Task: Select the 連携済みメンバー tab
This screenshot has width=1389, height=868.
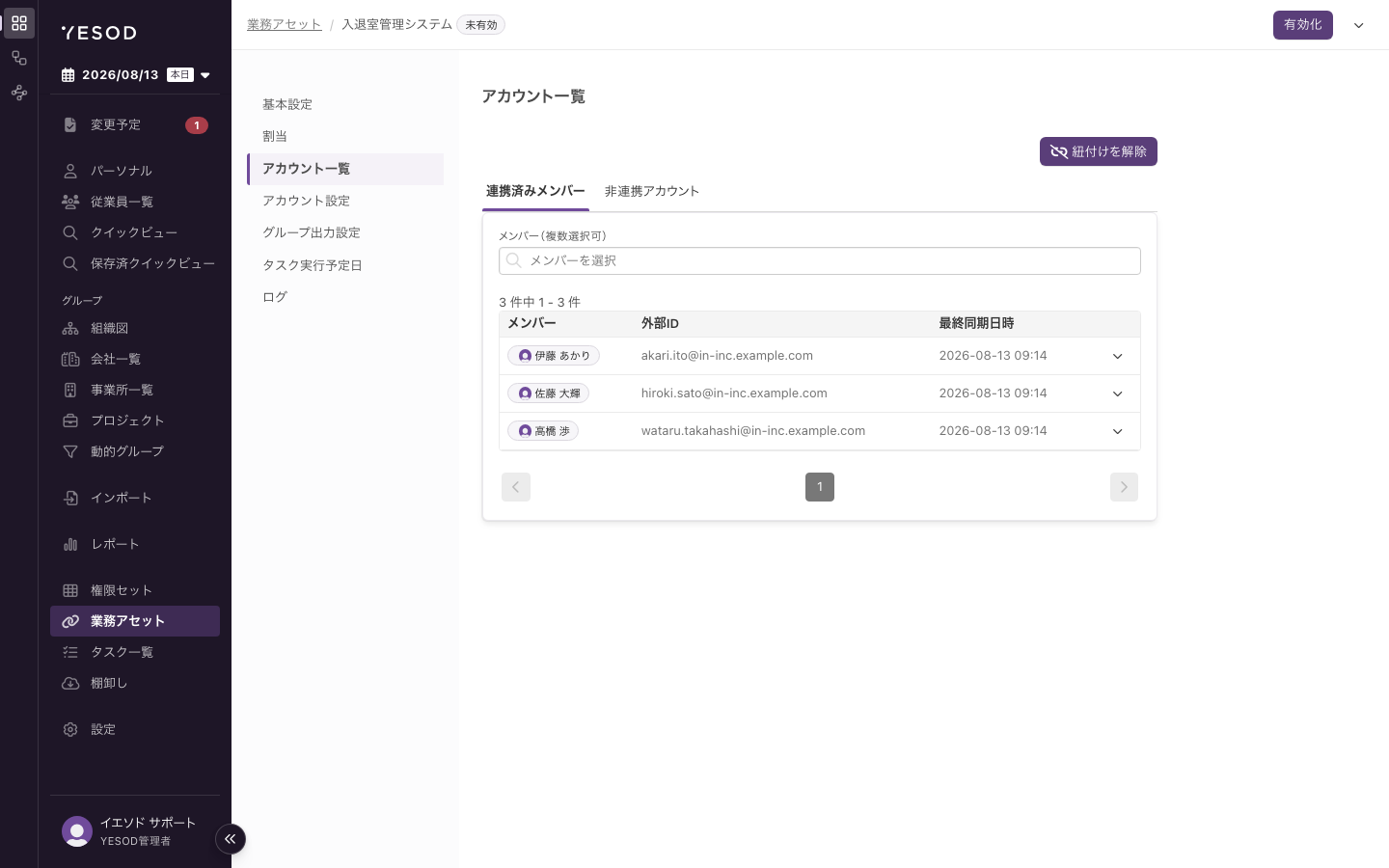Action: coord(535,191)
